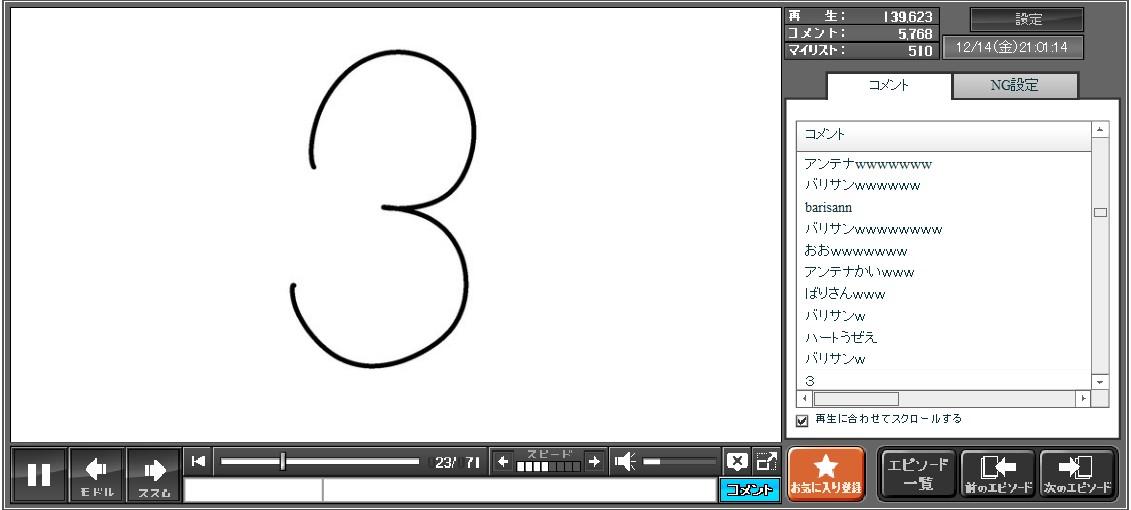Open the 設定 settings button
The height and width of the screenshot is (510, 1131).
pyautogui.click(x=1027, y=19)
